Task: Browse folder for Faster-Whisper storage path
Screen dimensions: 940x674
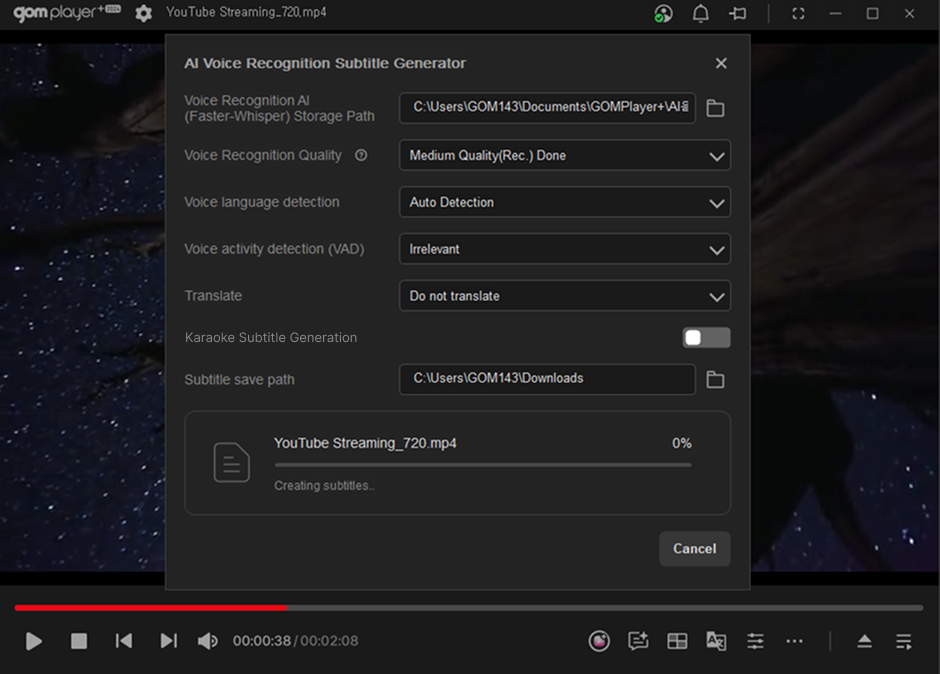Action: point(715,108)
